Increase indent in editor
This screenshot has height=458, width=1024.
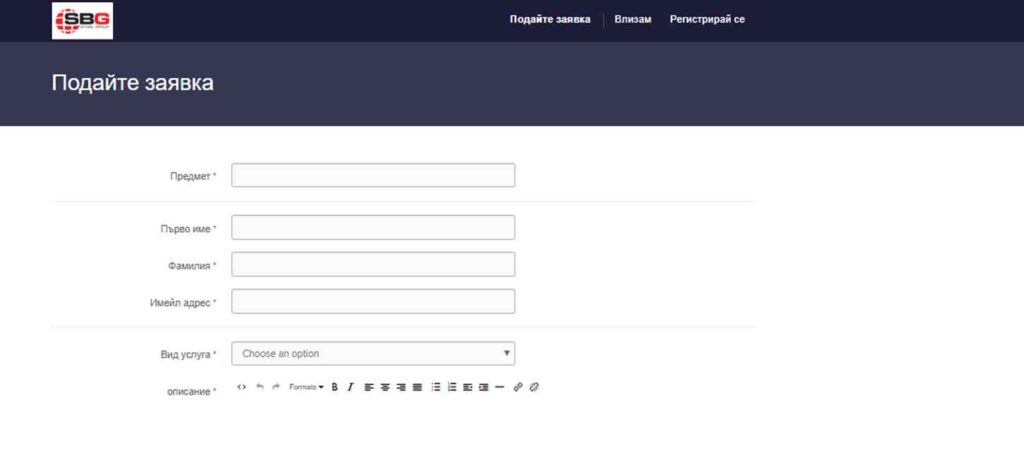[x=483, y=387]
